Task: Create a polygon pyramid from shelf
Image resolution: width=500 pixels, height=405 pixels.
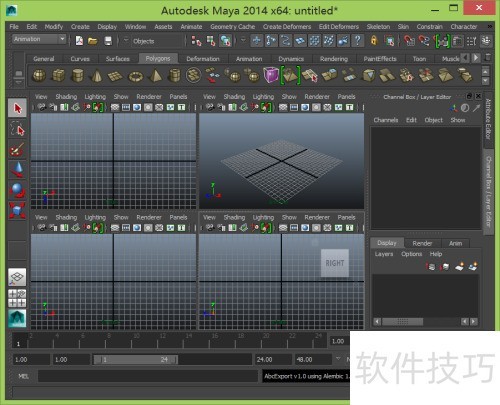Action: pos(155,75)
